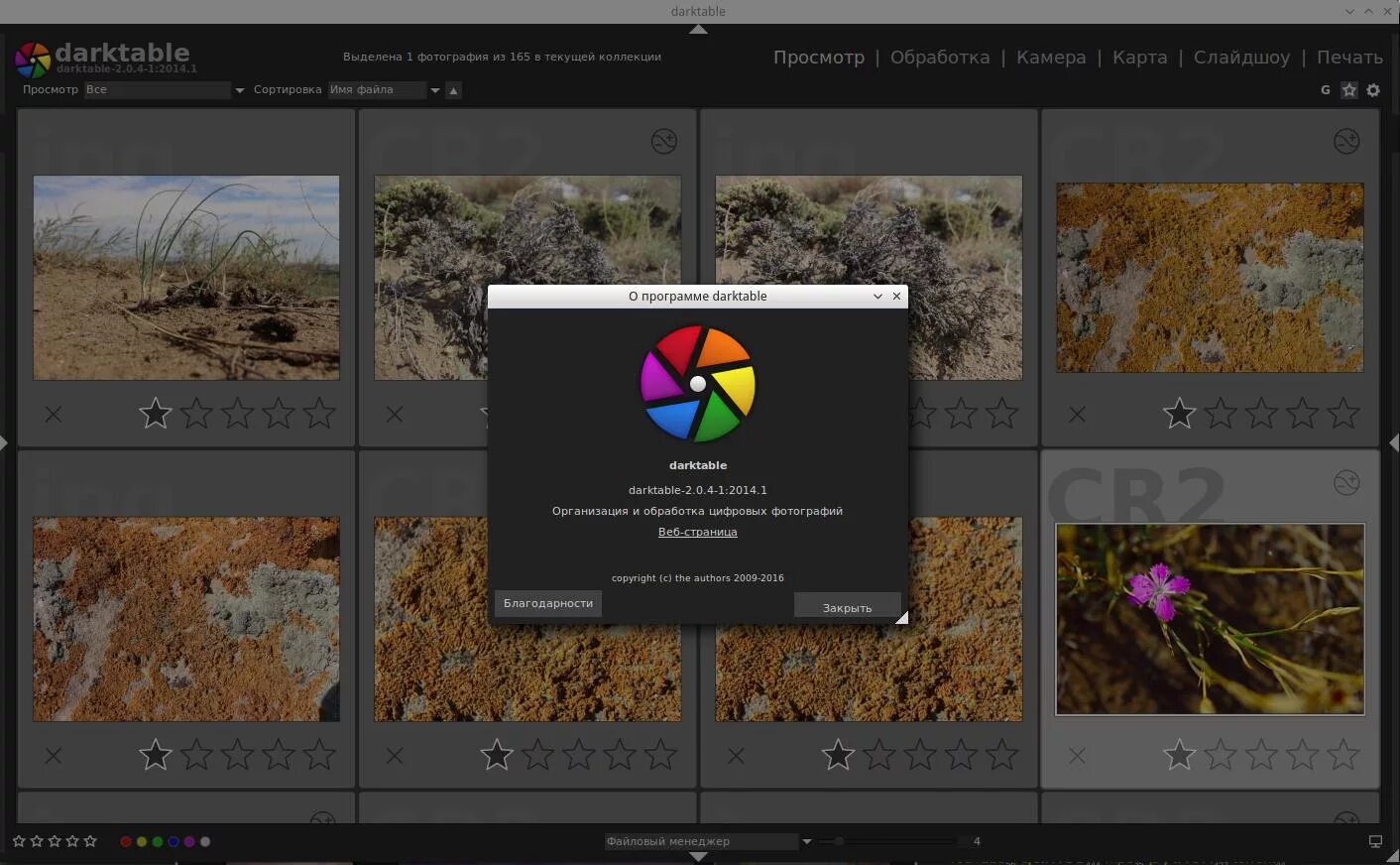Set fourth star on top-right lichen photo

point(1303,413)
